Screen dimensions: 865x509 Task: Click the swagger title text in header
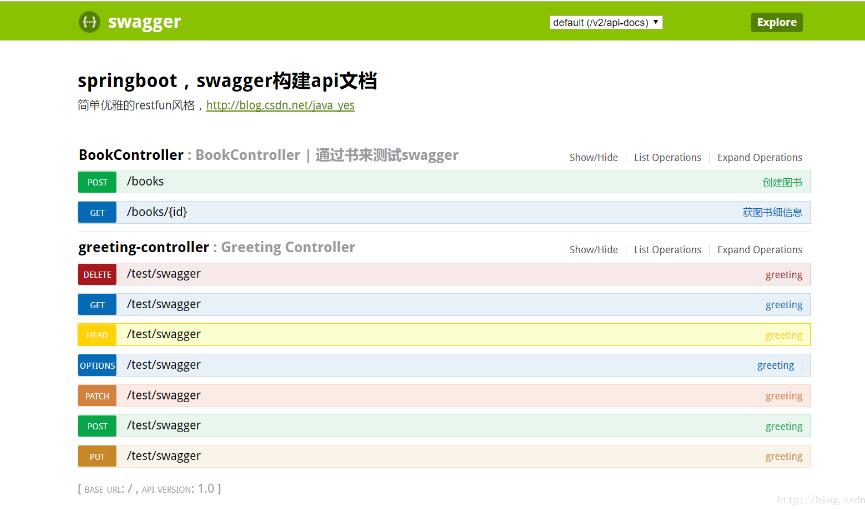coord(145,22)
